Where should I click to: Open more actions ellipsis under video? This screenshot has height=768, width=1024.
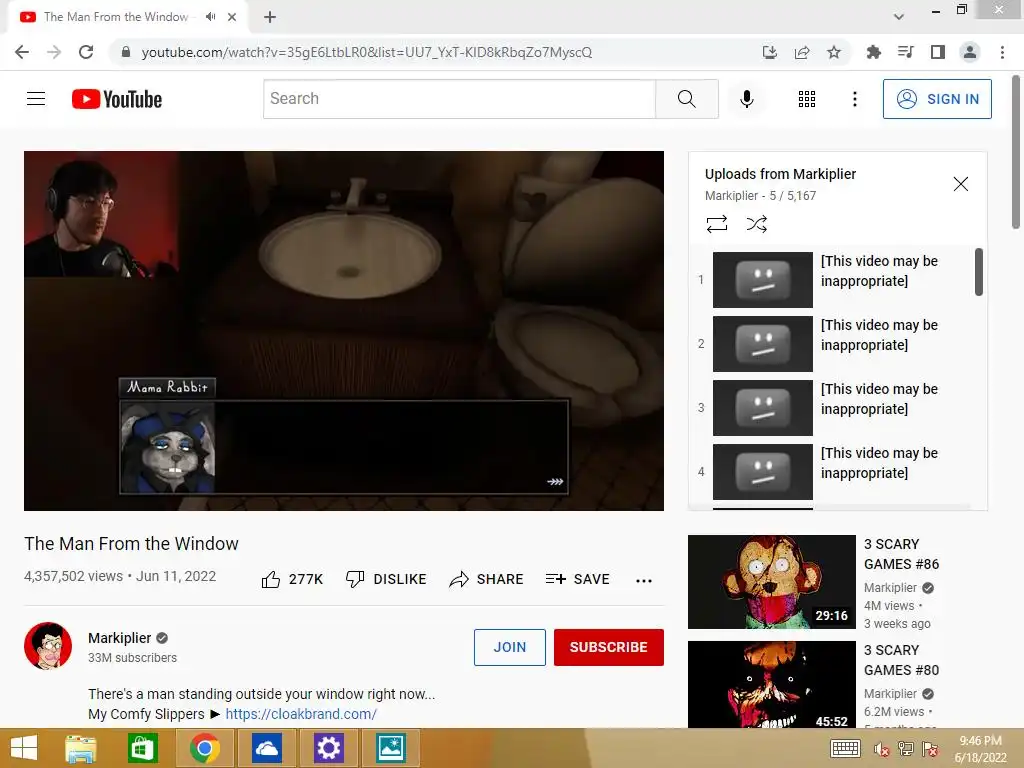644,581
